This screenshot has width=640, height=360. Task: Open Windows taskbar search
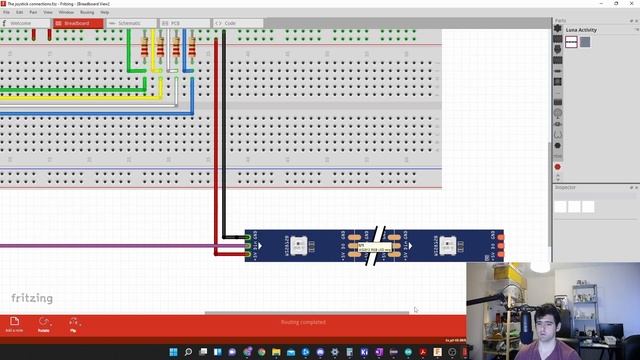pyautogui.click(x=188, y=352)
